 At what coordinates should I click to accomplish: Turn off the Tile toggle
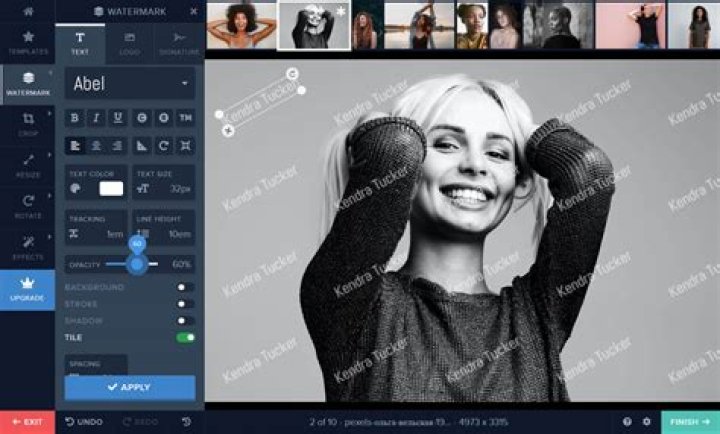coord(186,338)
